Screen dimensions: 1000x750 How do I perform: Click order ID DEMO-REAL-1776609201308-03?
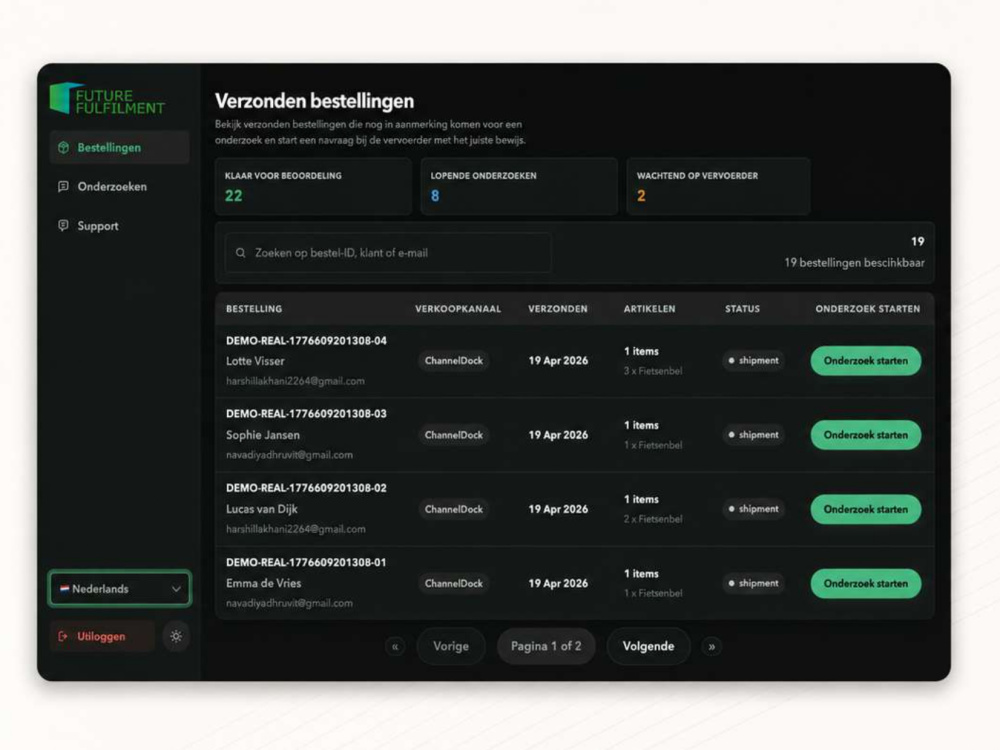point(306,414)
